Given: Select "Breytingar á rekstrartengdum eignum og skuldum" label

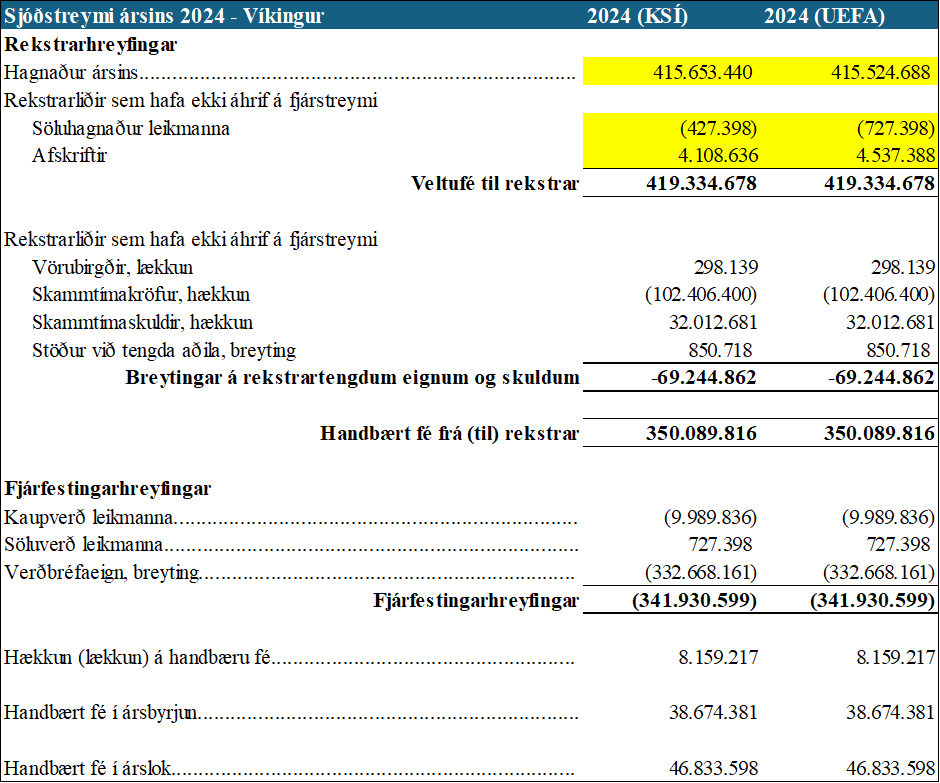Looking at the screenshot, I should click(352, 378).
